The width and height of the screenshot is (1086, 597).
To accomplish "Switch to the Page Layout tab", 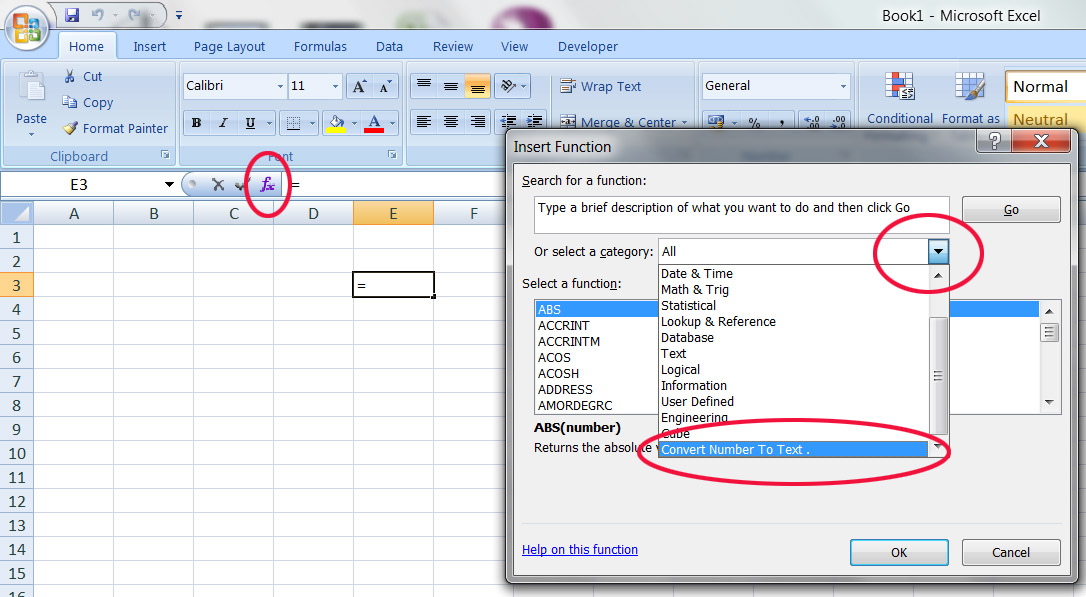I will pyautogui.click(x=229, y=46).
